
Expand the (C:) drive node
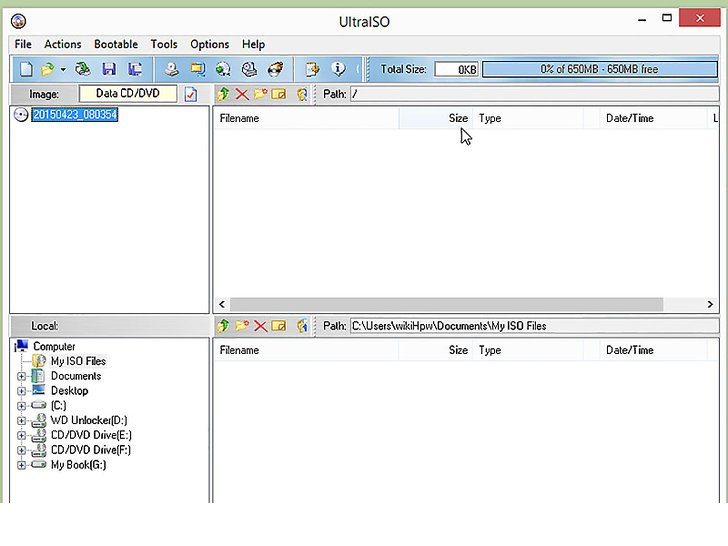[21, 406]
